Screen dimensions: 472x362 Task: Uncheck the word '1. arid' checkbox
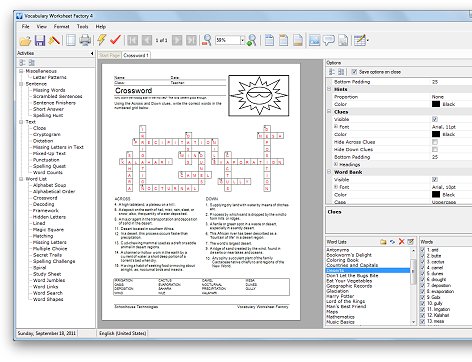point(422,250)
